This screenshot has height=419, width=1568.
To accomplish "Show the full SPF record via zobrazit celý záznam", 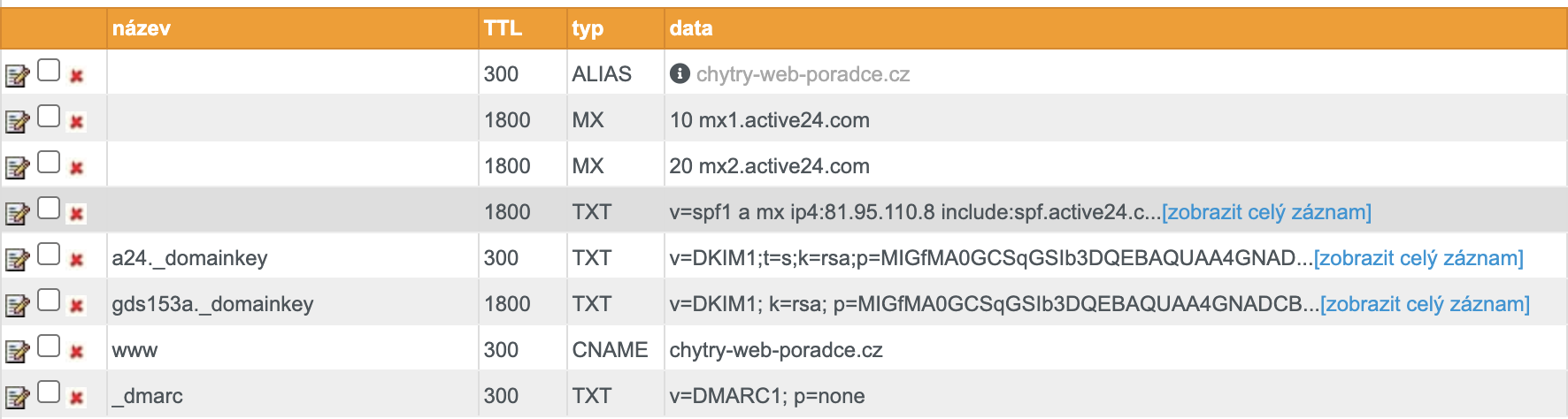I will pyautogui.click(x=1266, y=212).
